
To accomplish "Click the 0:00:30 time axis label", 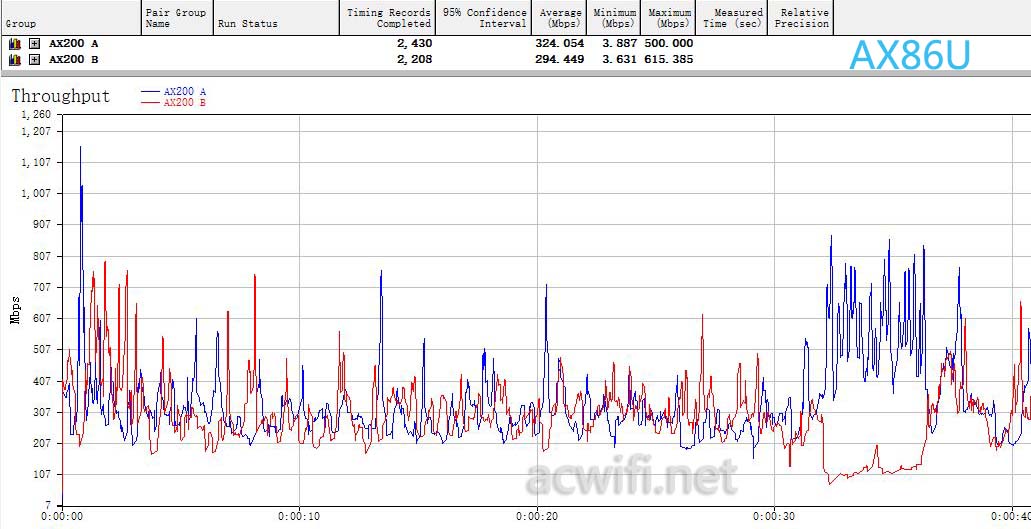I will coord(774,517).
